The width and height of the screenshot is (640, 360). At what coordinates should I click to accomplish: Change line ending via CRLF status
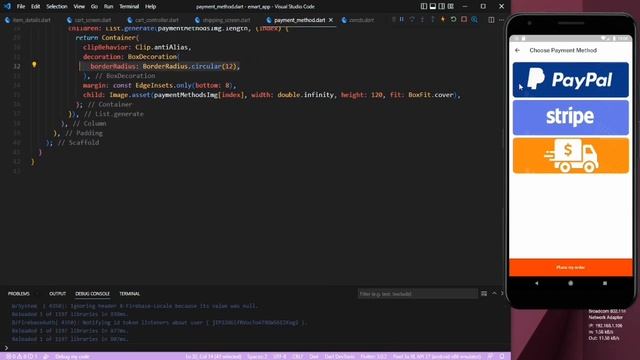tap(298, 356)
